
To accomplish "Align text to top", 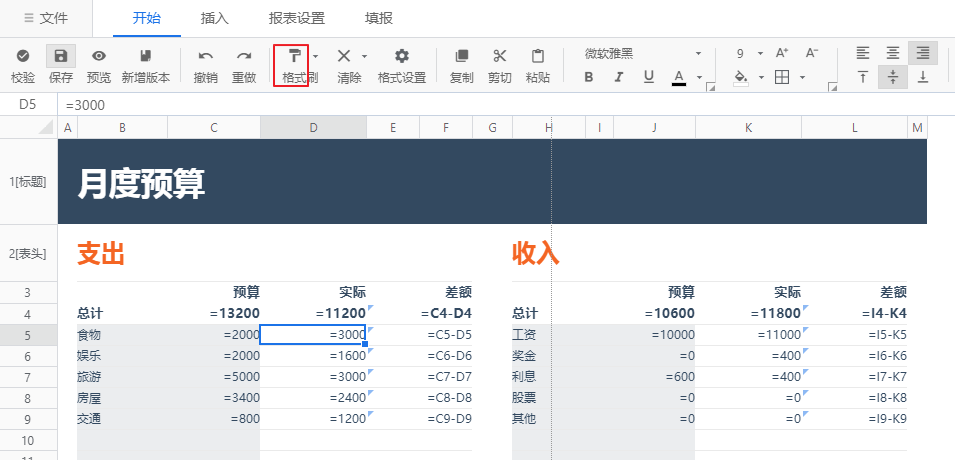I will tap(862, 77).
